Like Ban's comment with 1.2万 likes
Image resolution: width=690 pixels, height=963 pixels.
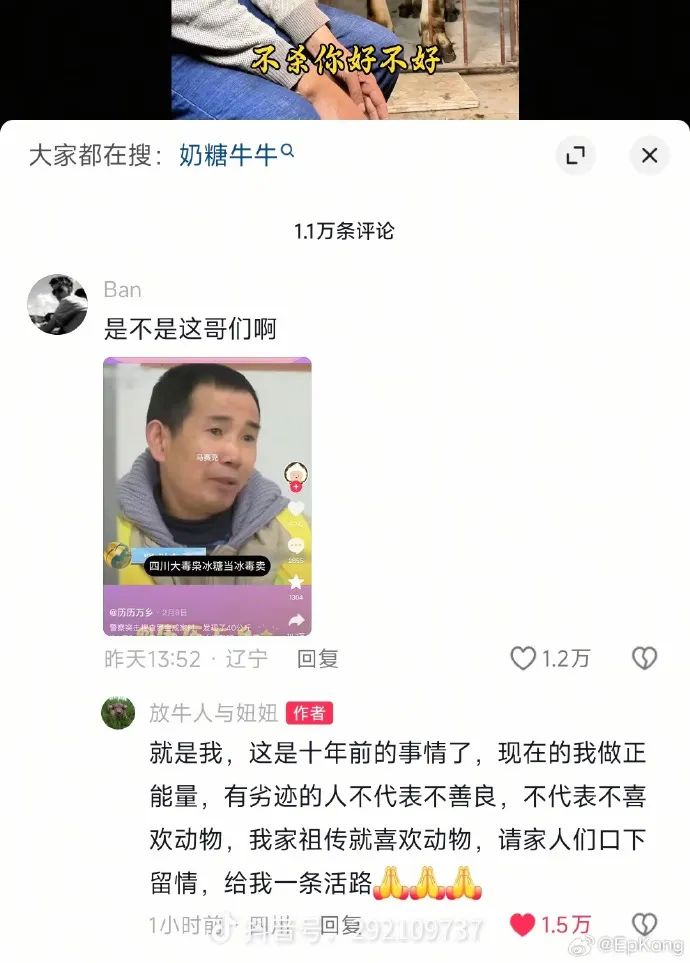point(523,658)
